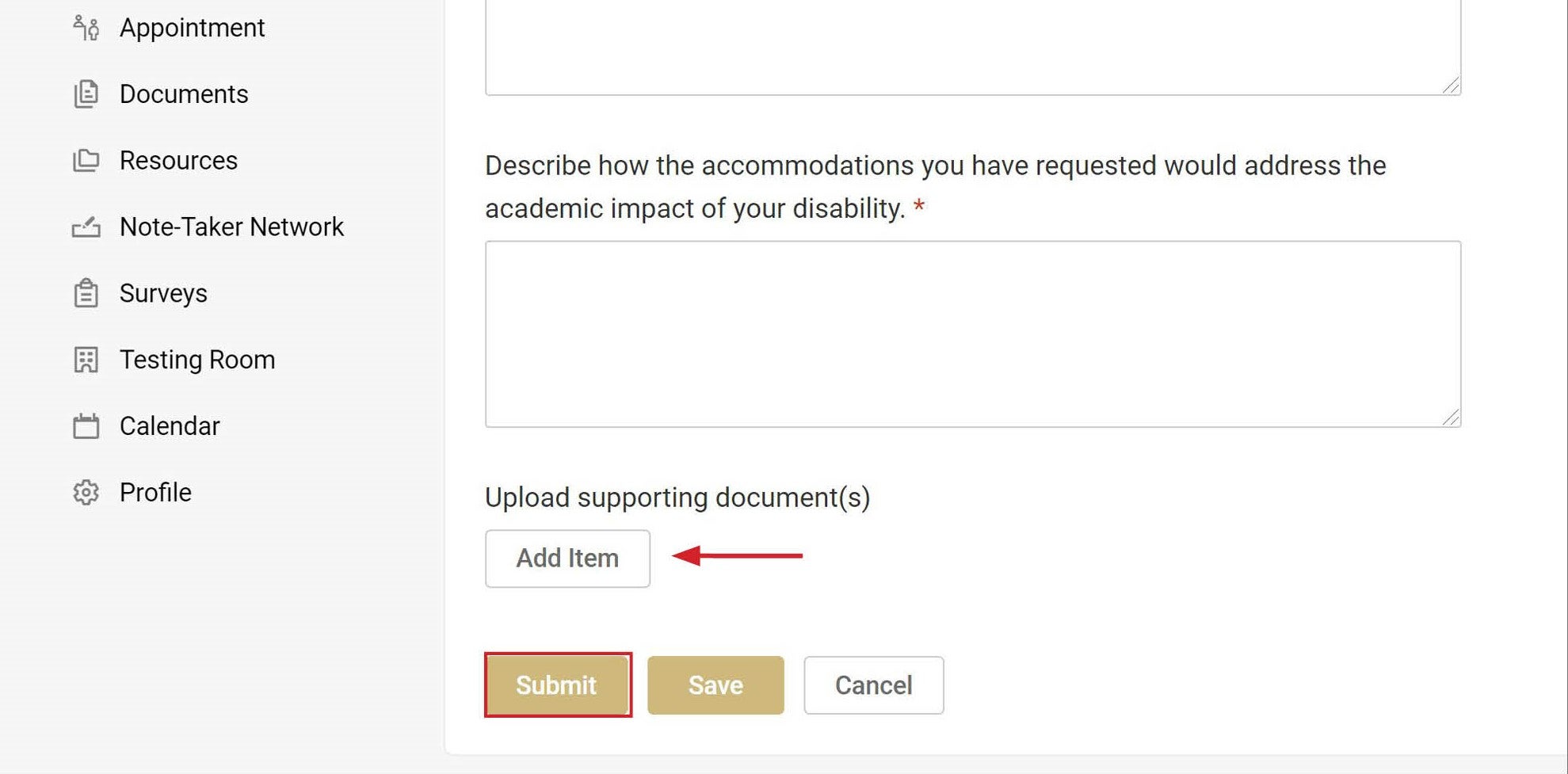Viewport: 1568px width, 774px height.
Task: Click the Profile gear icon
Action: 86,493
